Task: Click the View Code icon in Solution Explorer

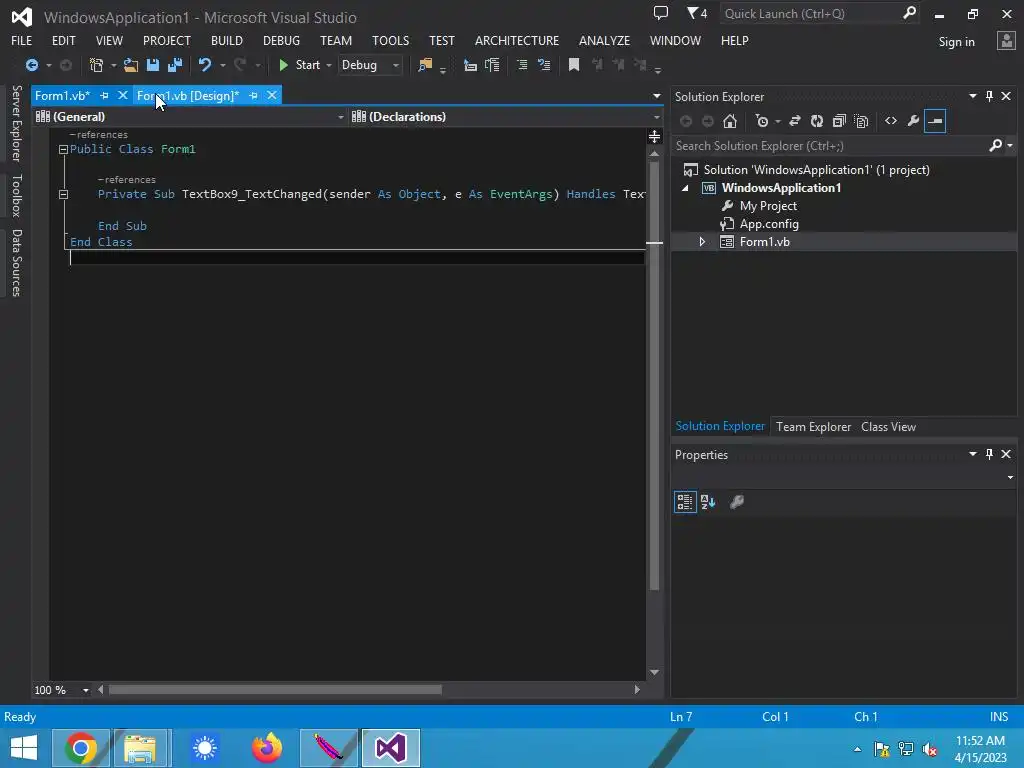Action: point(891,121)
